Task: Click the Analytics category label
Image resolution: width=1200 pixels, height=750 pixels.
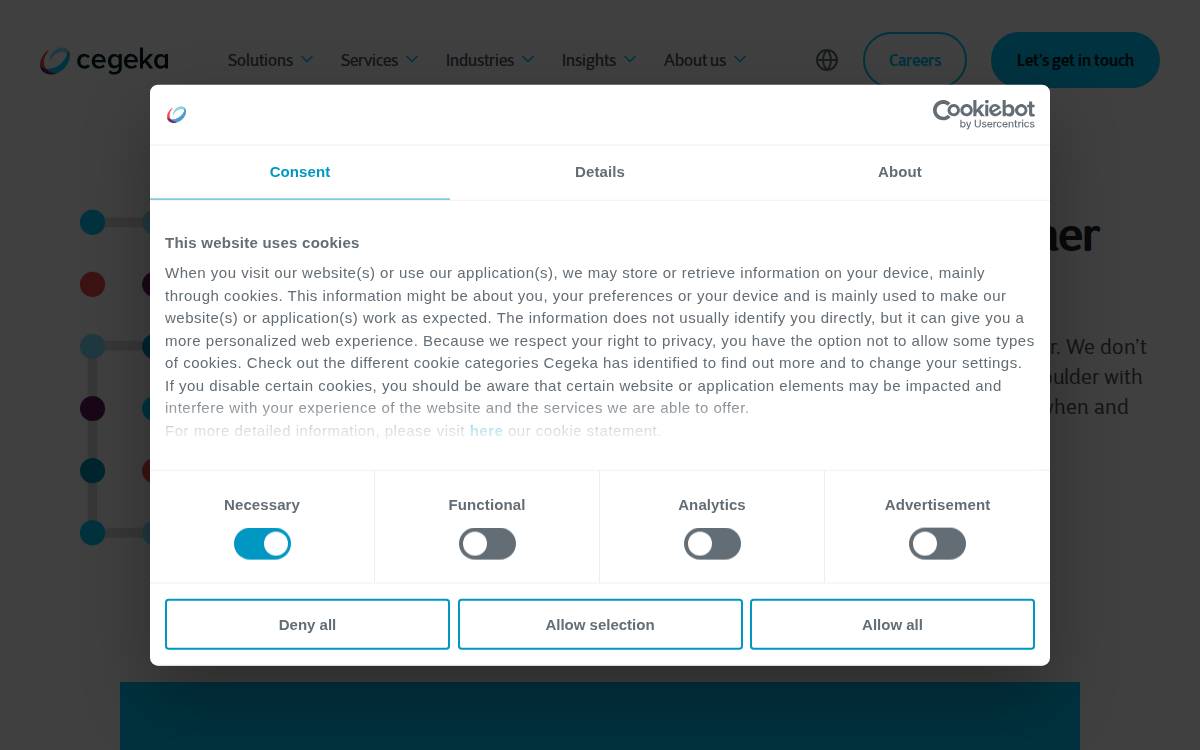Action: pos(712,505)
